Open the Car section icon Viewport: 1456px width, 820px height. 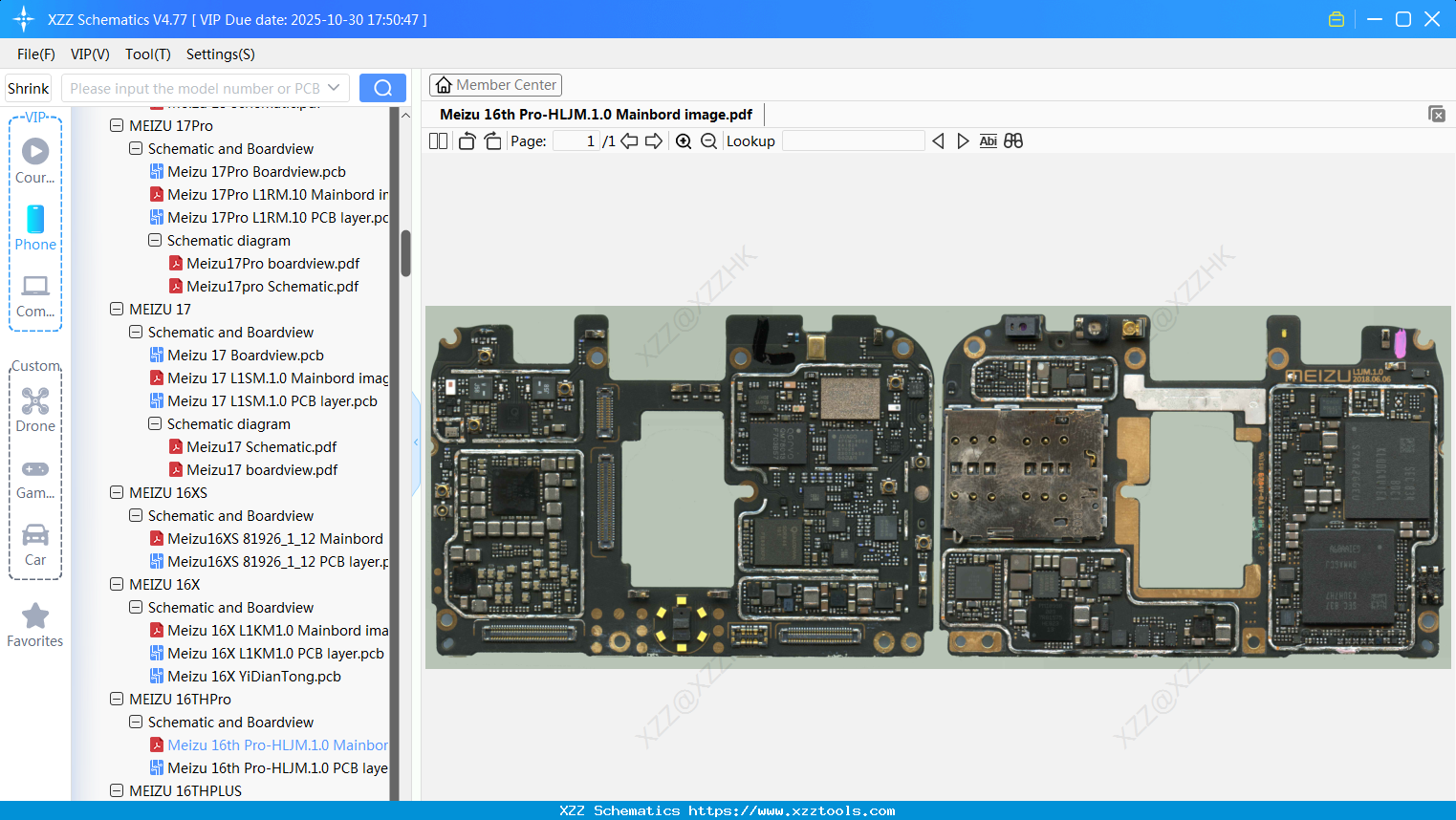(x=34, y=535)
